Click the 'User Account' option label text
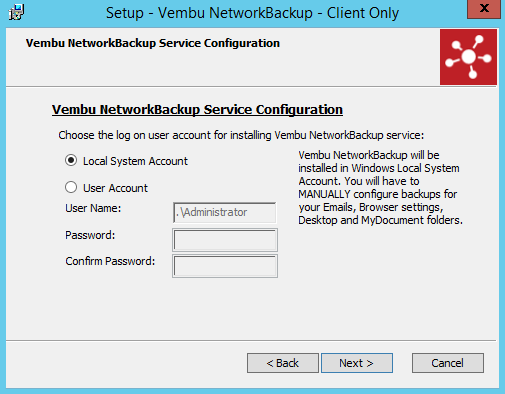505x394 pixels. click(x=115, y=188)
